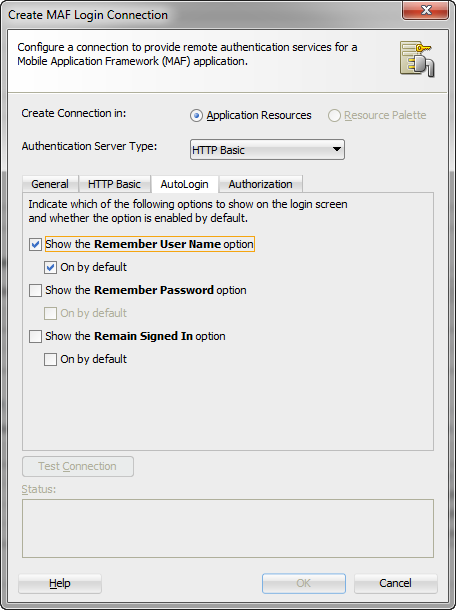Switch to the HTTP Basic tab

click(x=114, y=184)
